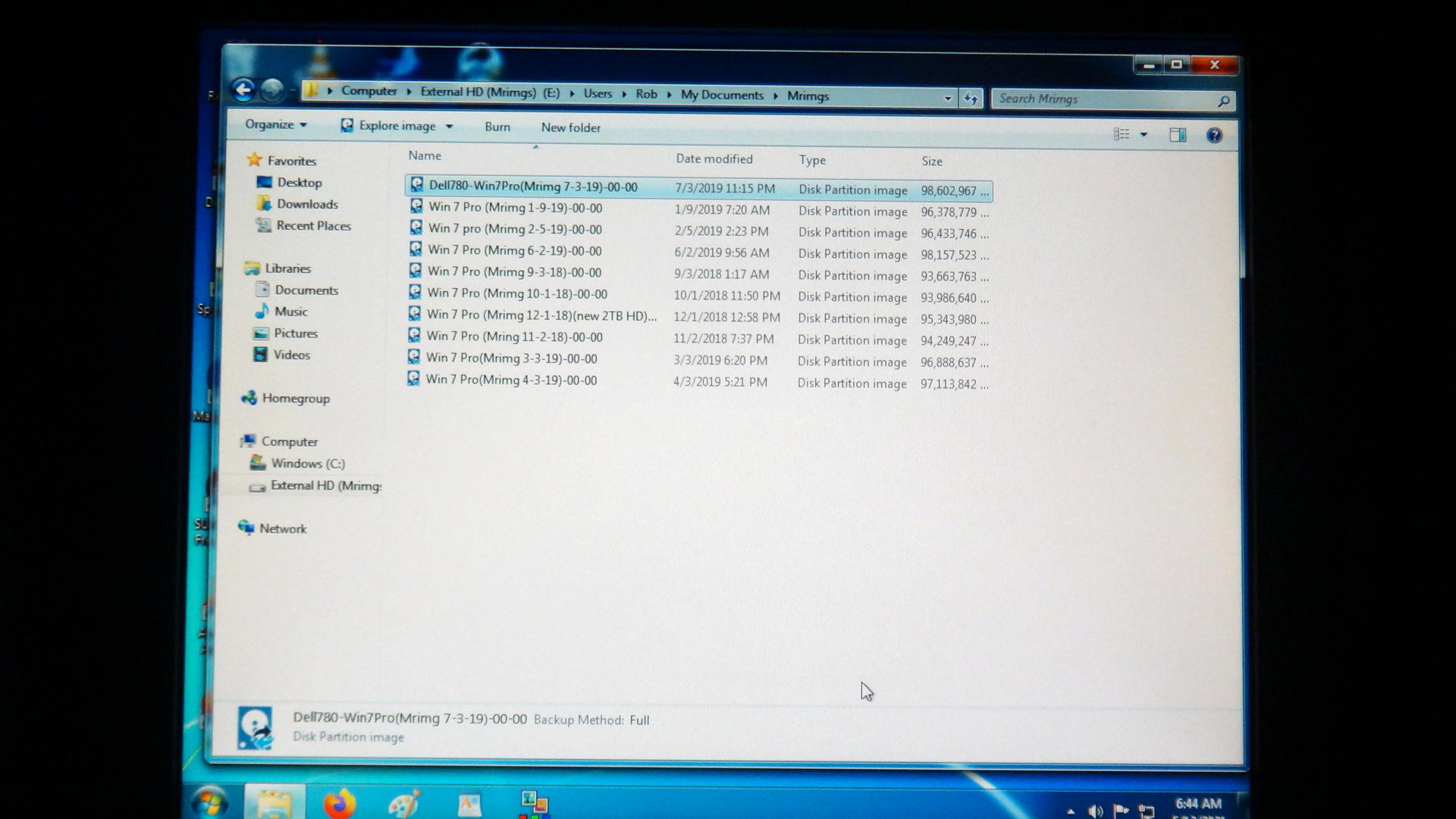Open the Pictures library
The height and width of the screenshot is (819, 1456).
tap(296, 333)
